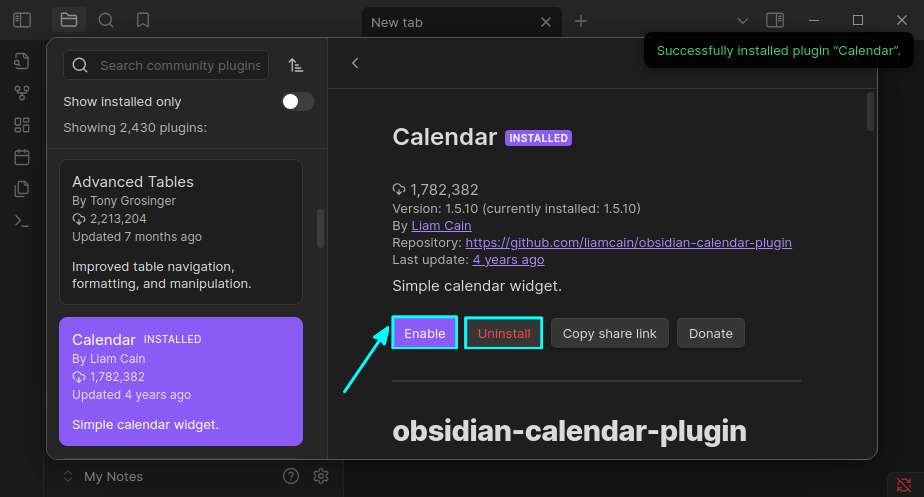This screenshot has width=924, height=497.
Task: Toggle the right sidebar panel icon
Action: pyautogui.click(x=774, y=20)
